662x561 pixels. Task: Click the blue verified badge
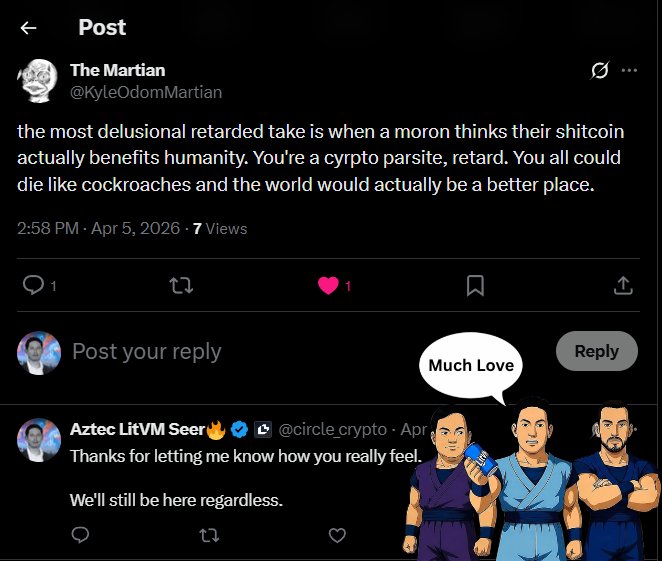[240, 430]
